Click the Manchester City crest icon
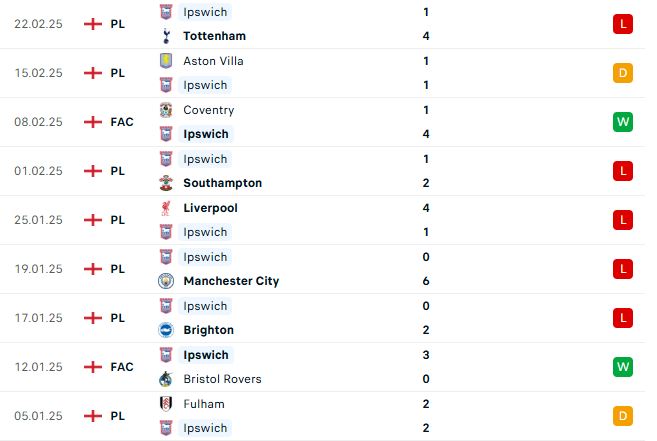This screenshot has width=657, height=441. (166, 281)
